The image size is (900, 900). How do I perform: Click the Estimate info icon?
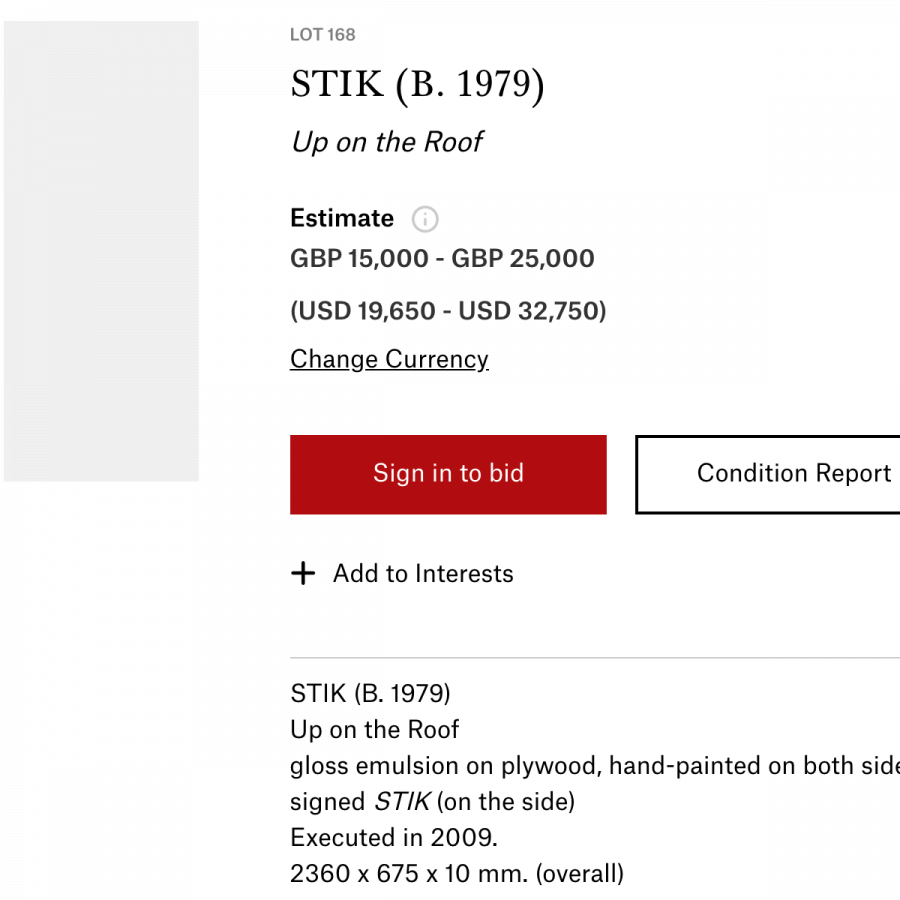tap(425, 219)
